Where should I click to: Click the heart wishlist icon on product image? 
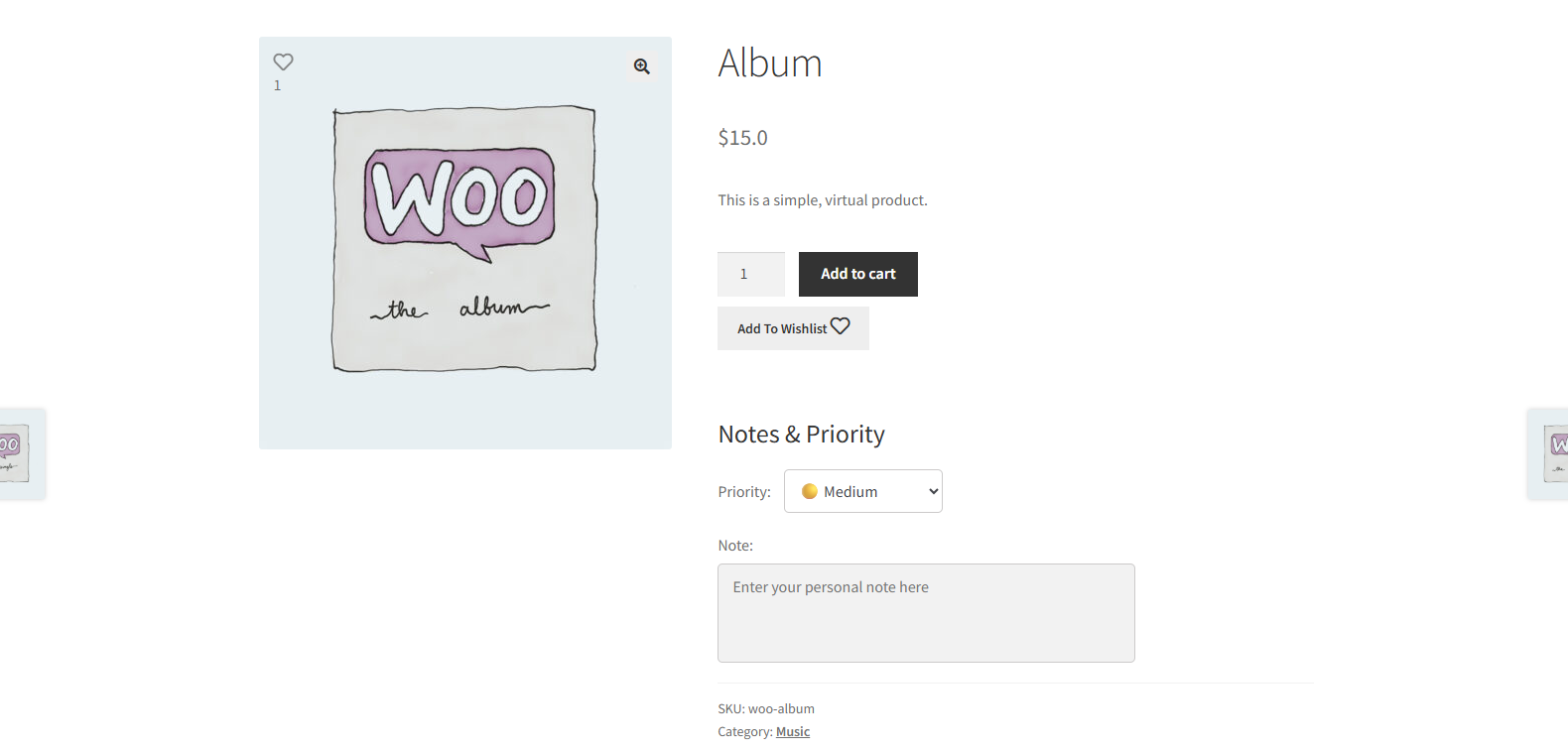283,62
